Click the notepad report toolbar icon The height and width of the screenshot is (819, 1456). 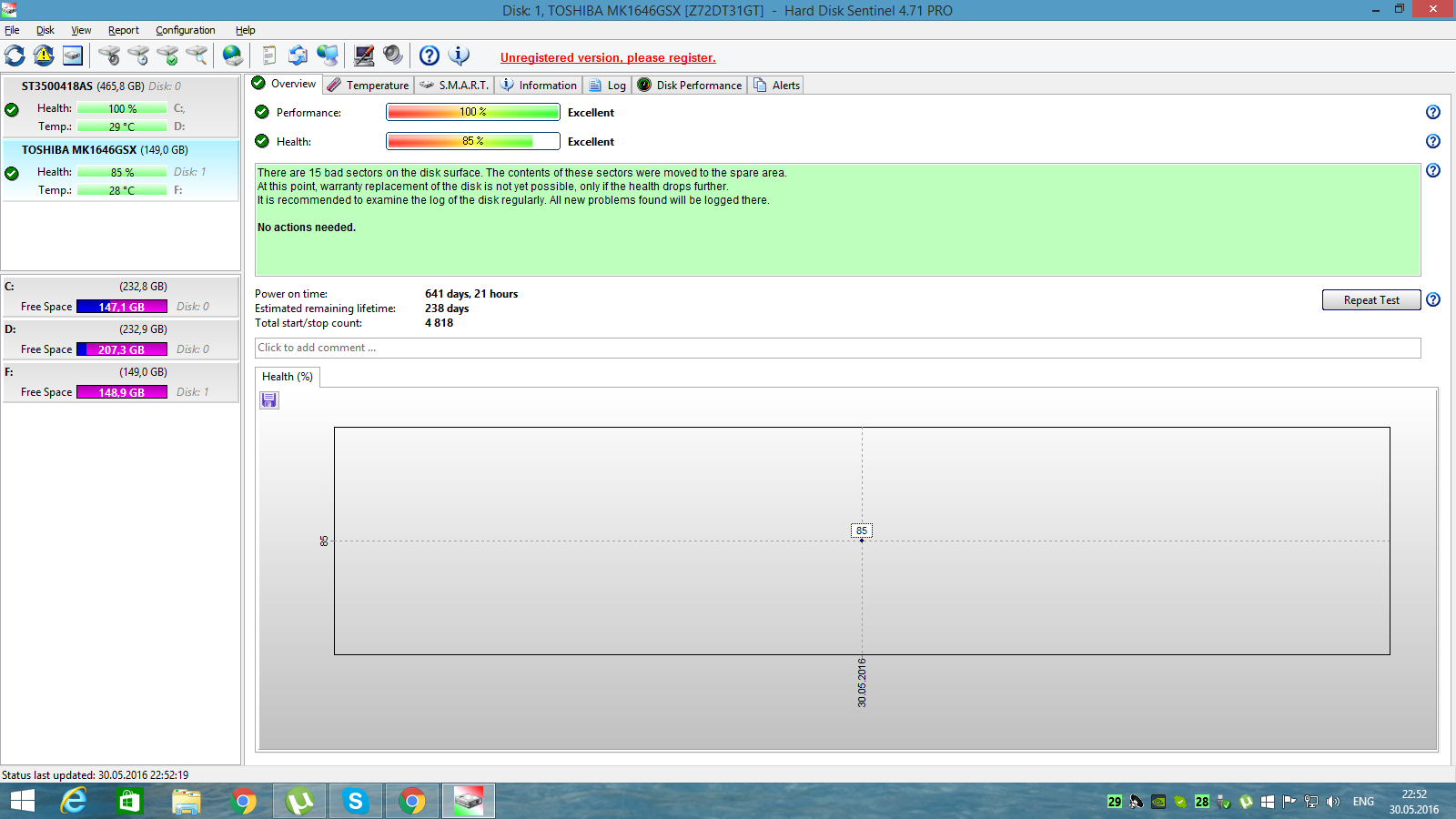[x=268, y=56]
